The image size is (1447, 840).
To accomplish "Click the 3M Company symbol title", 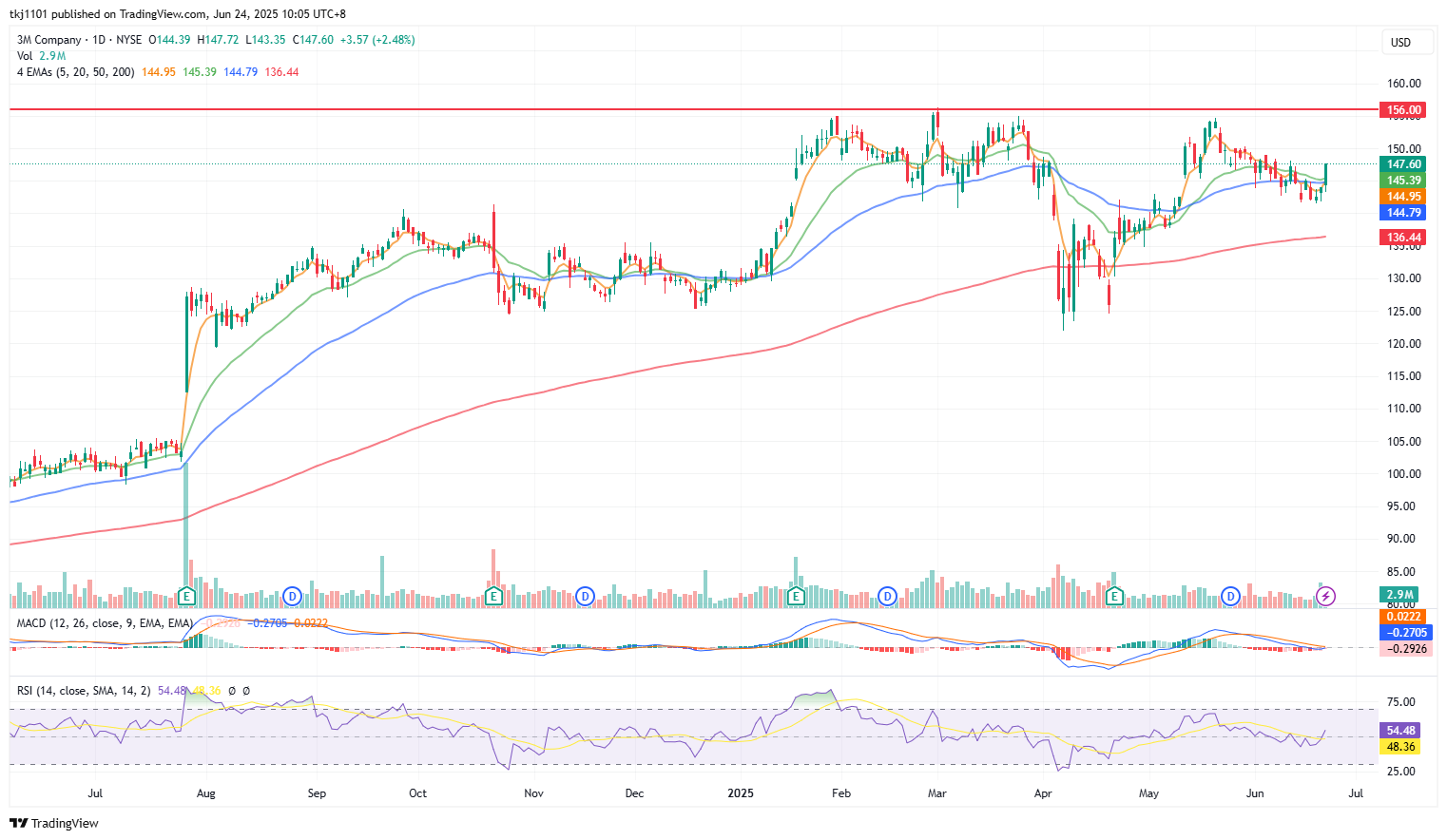I will pyautogui.click(x=49, y=40).
